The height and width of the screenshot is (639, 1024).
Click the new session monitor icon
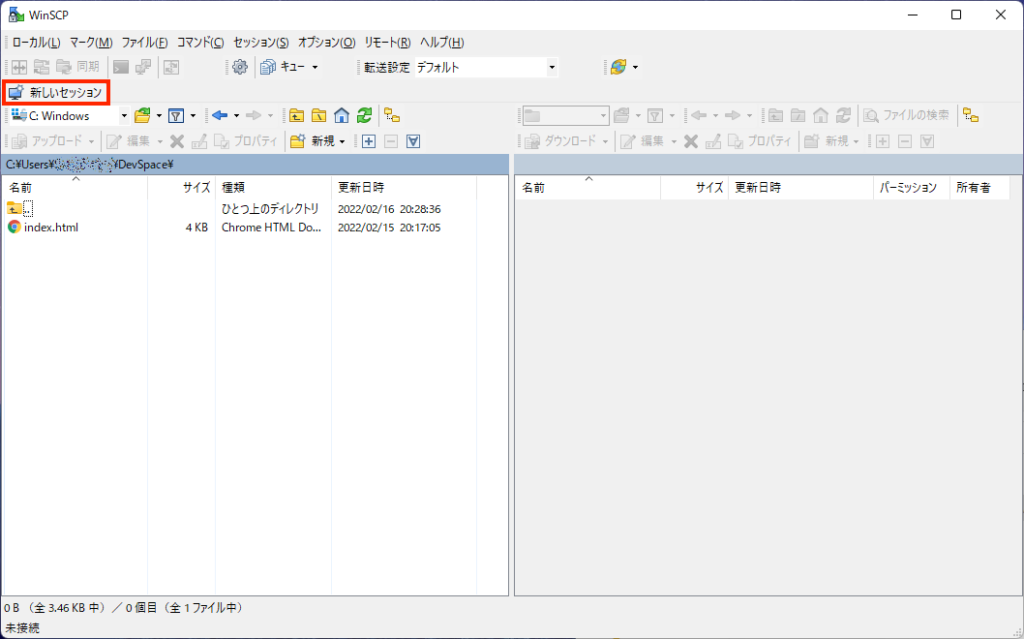click(x=16, y=93)
